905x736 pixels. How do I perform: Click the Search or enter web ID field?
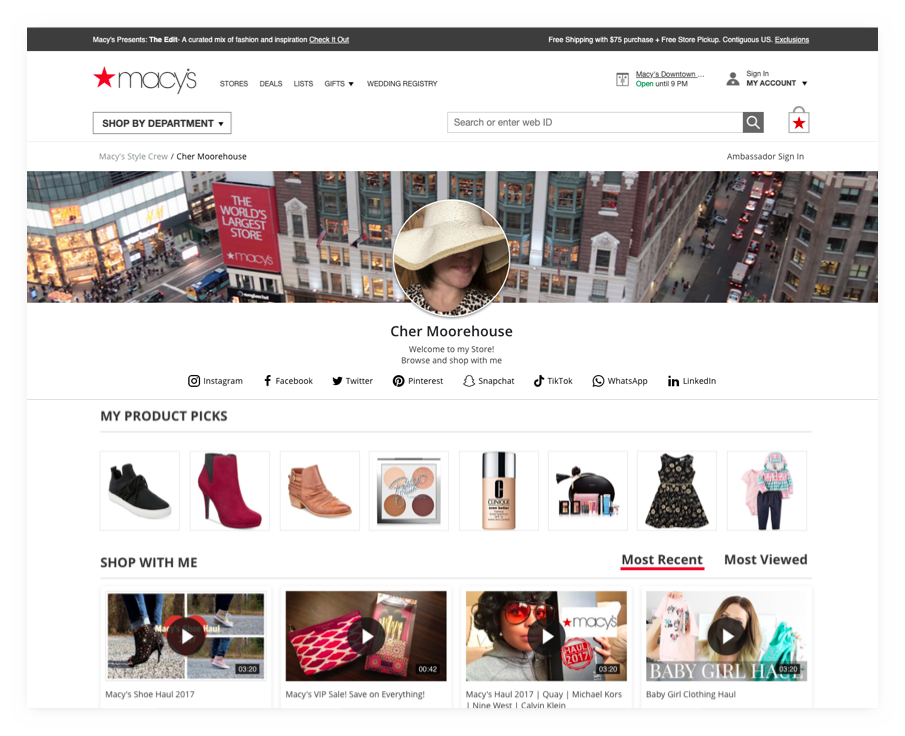[595, 122]
